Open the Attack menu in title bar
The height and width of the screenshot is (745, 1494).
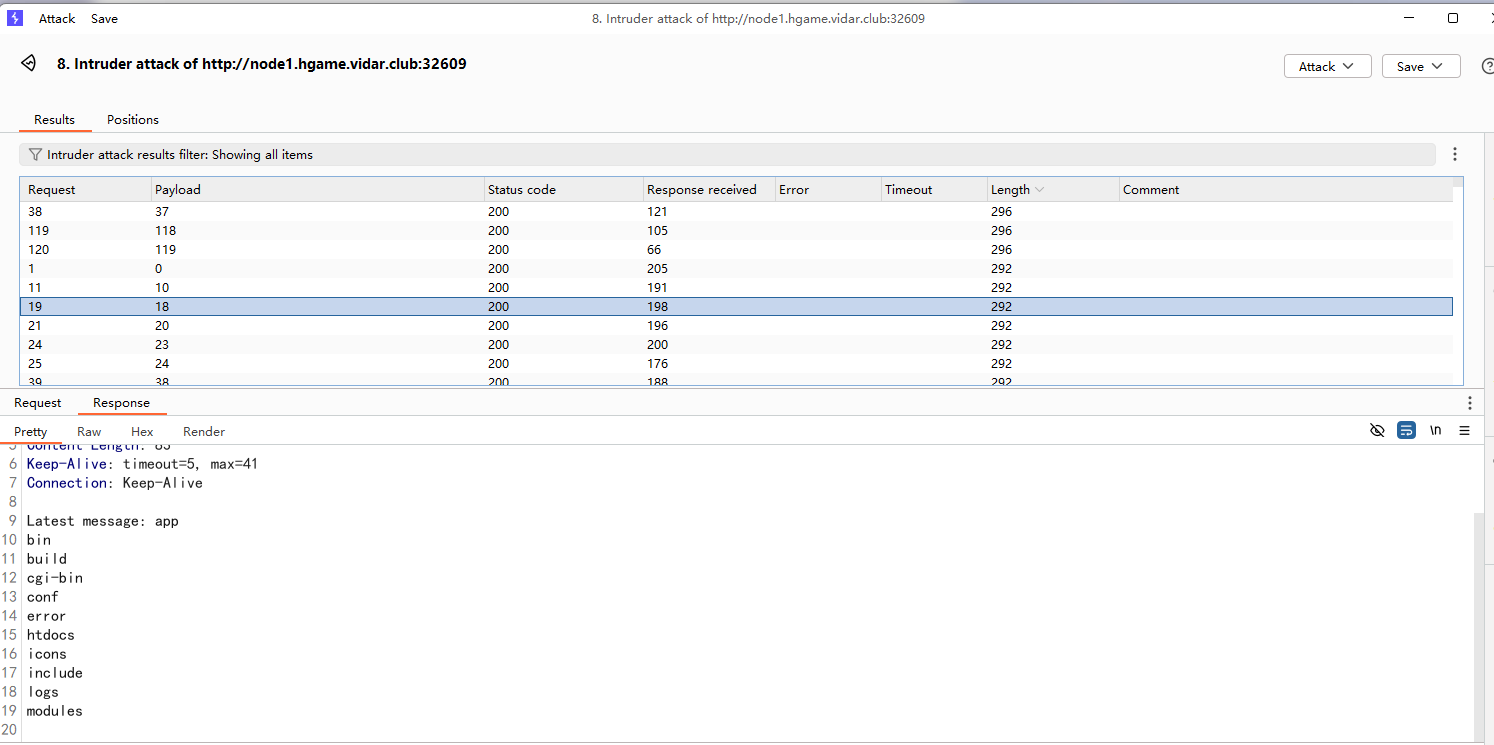57,18
